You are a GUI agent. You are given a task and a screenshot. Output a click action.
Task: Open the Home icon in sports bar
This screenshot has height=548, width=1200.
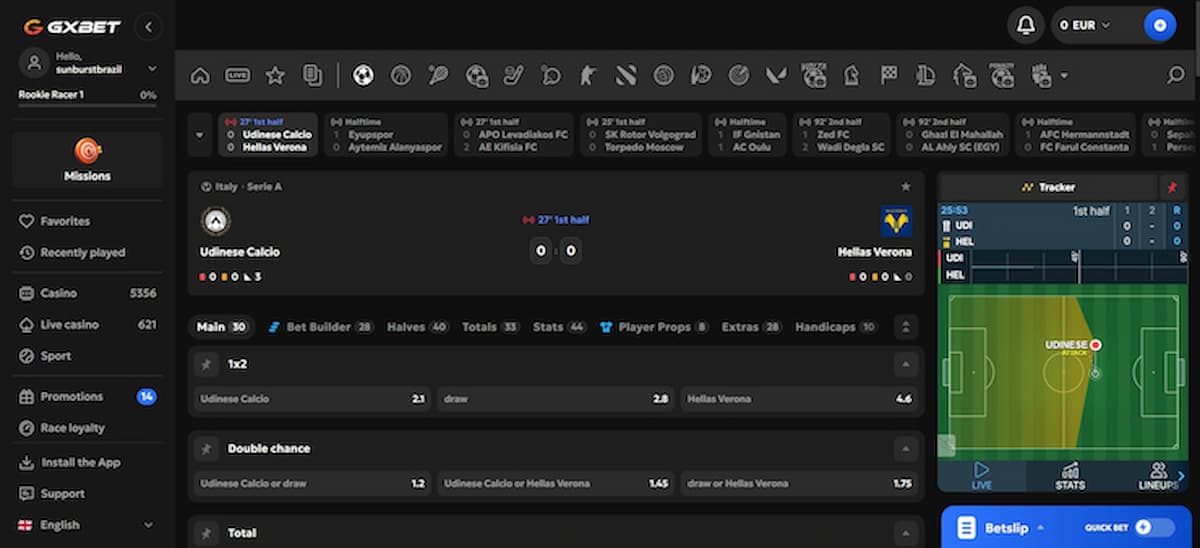[200, 75]
